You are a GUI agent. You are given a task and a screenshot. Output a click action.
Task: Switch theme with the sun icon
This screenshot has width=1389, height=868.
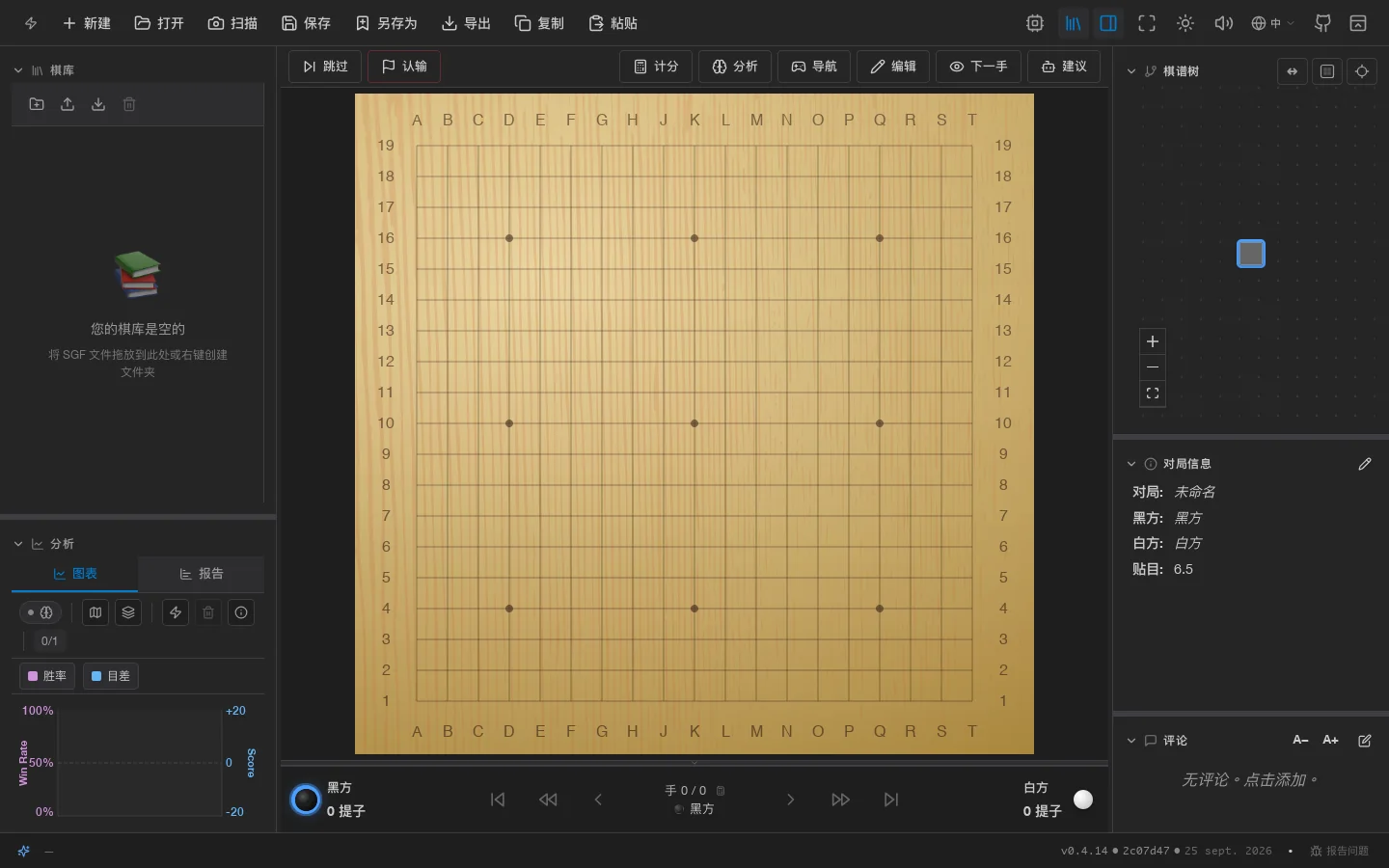click(x=1185, y=23)
